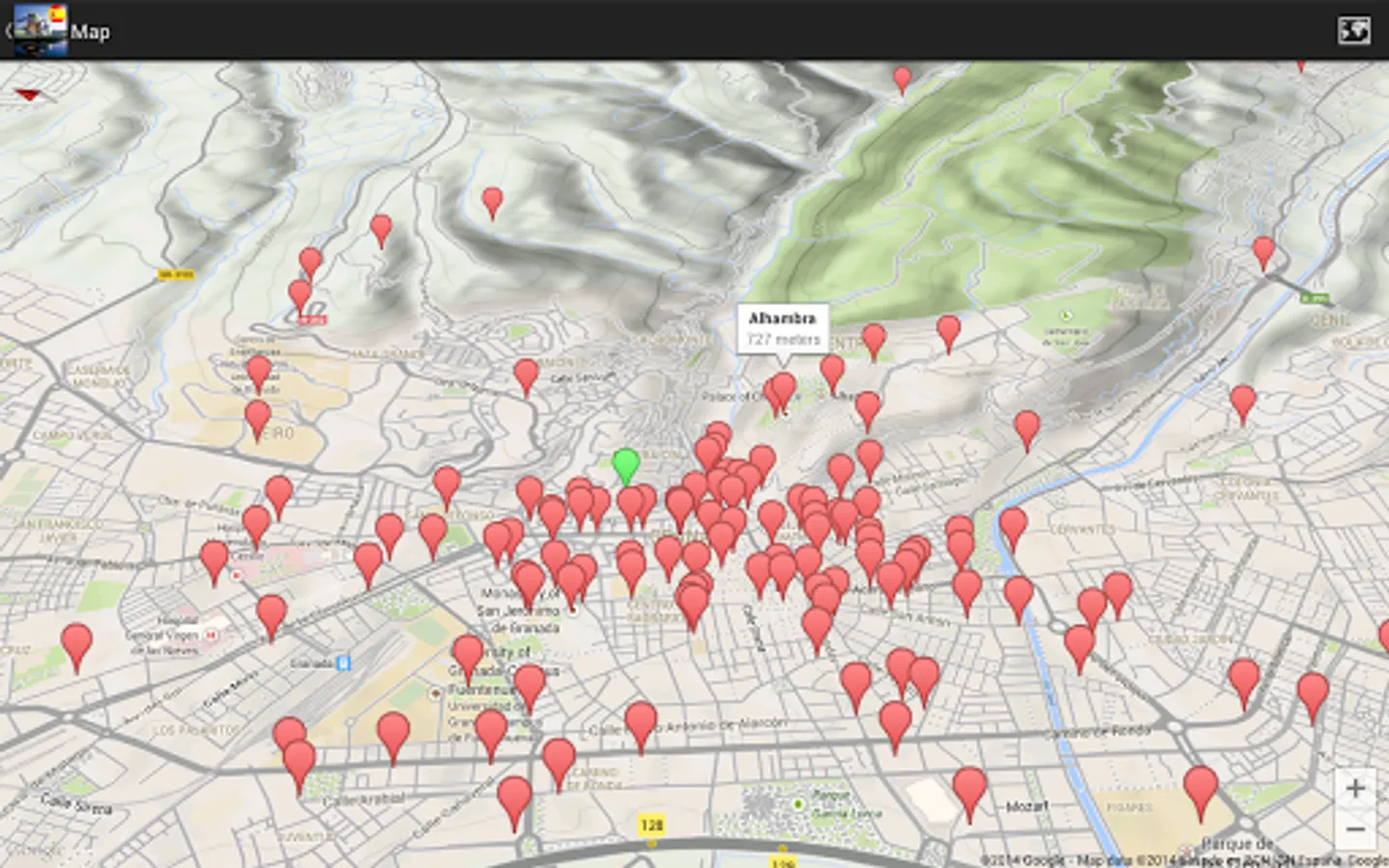Tap the red pin near Parque de Figares

[x=1199, y=789]
